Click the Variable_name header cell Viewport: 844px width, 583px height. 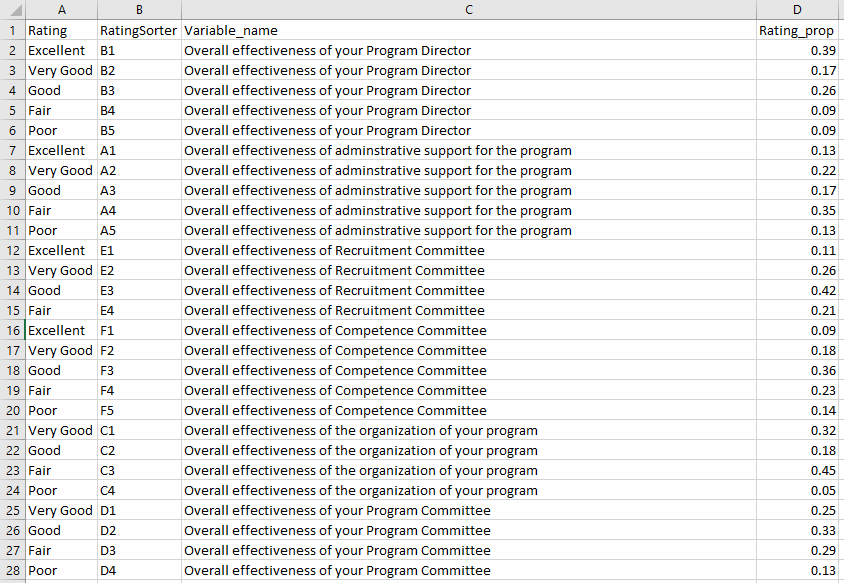coord(231,31)
